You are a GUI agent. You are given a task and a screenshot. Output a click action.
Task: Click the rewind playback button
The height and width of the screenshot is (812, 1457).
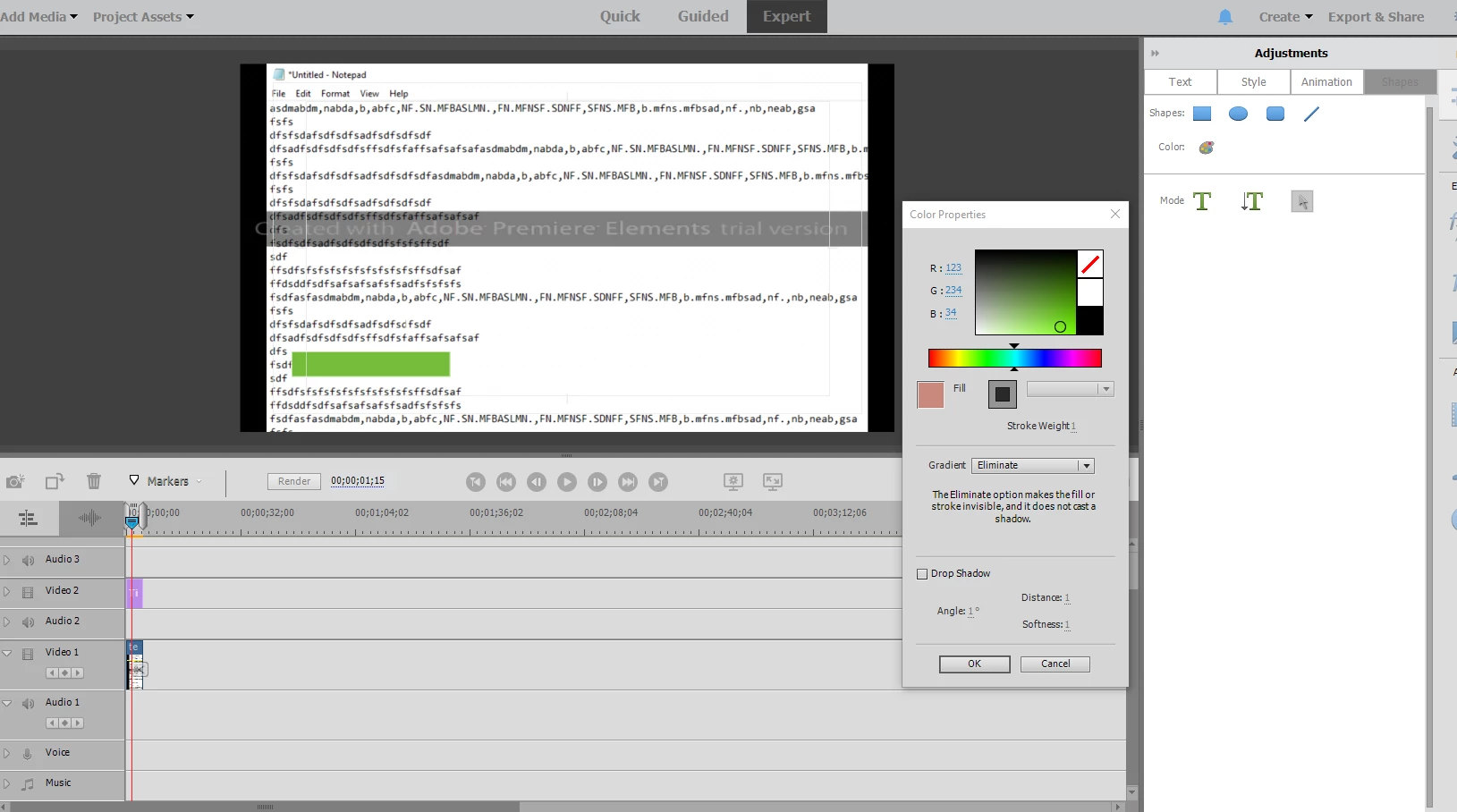pyautogui.click(x=506, y=482)
